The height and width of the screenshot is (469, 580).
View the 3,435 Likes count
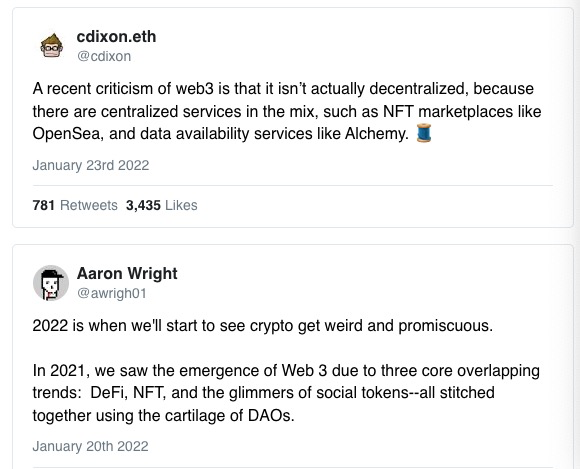[162, 205]
